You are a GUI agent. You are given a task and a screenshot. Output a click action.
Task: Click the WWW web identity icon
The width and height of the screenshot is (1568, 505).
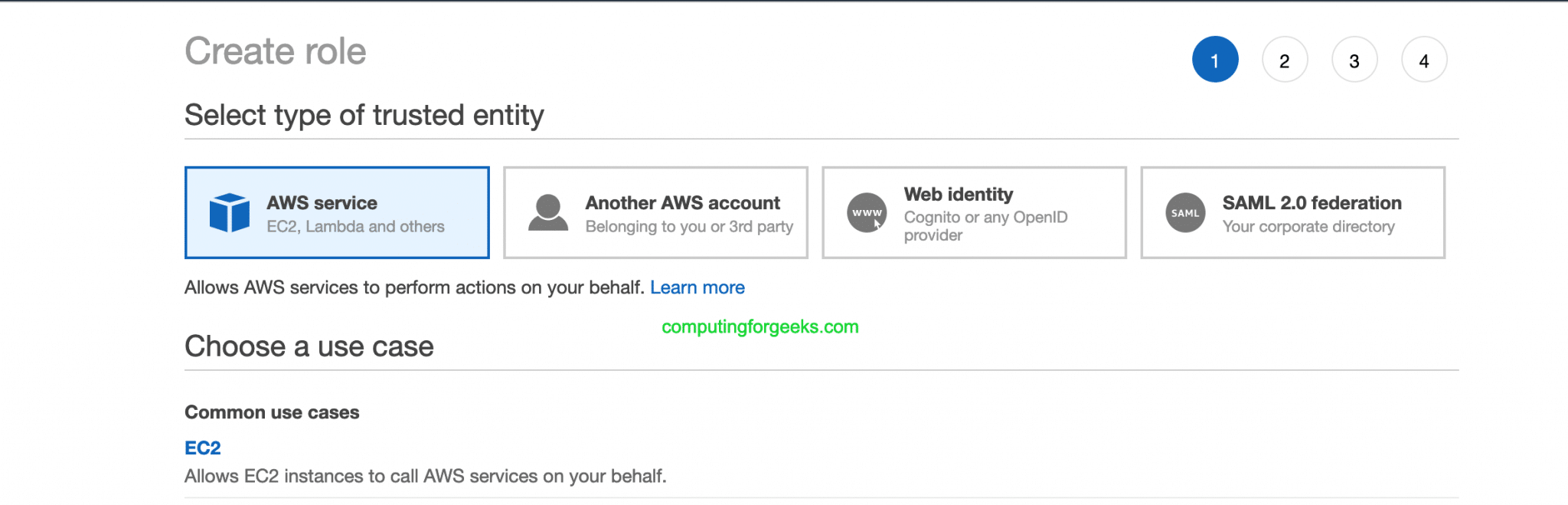pyautogui.click(x=867, y=212)
